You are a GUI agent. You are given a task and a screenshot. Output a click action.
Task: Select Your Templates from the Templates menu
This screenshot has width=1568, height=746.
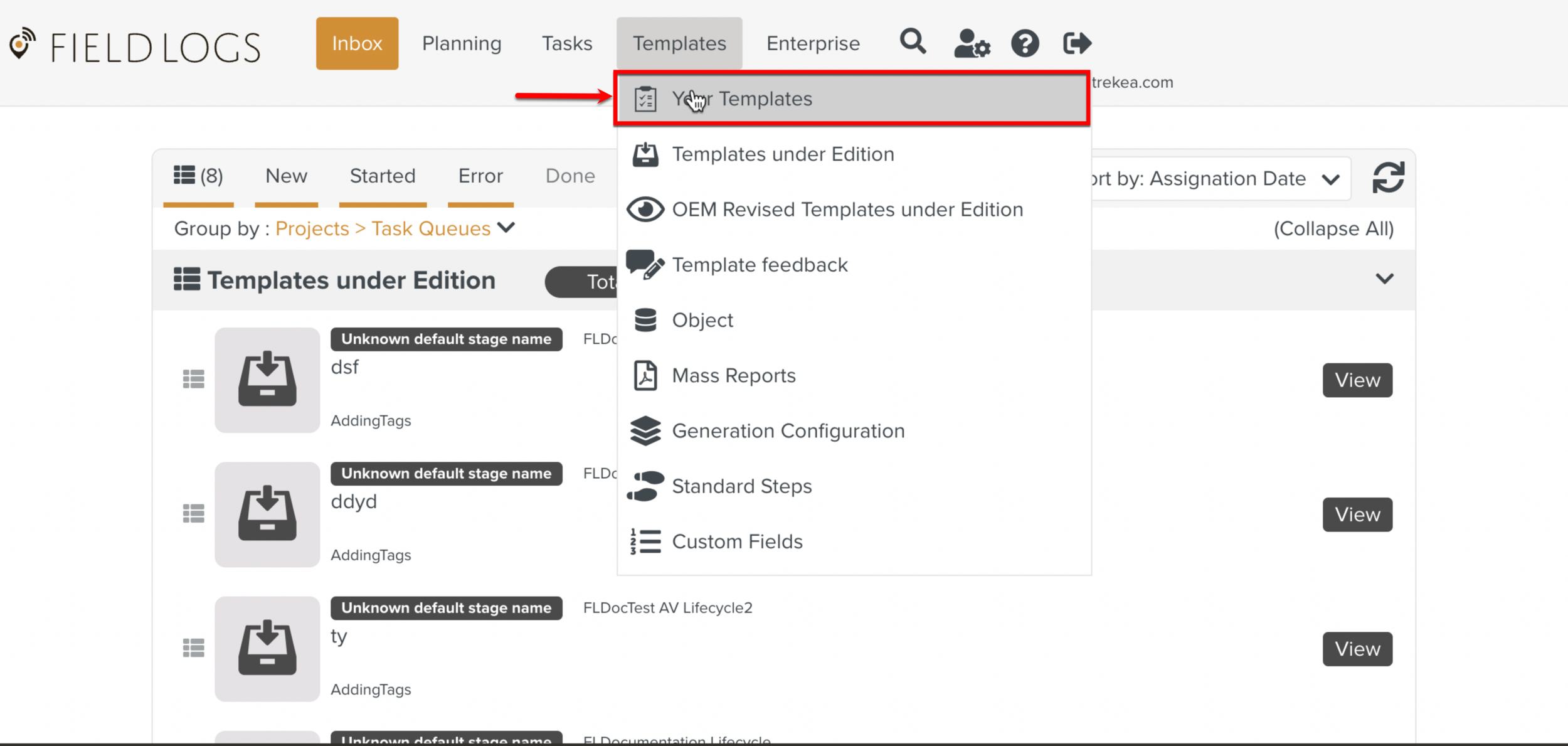(x=741, y=99)
